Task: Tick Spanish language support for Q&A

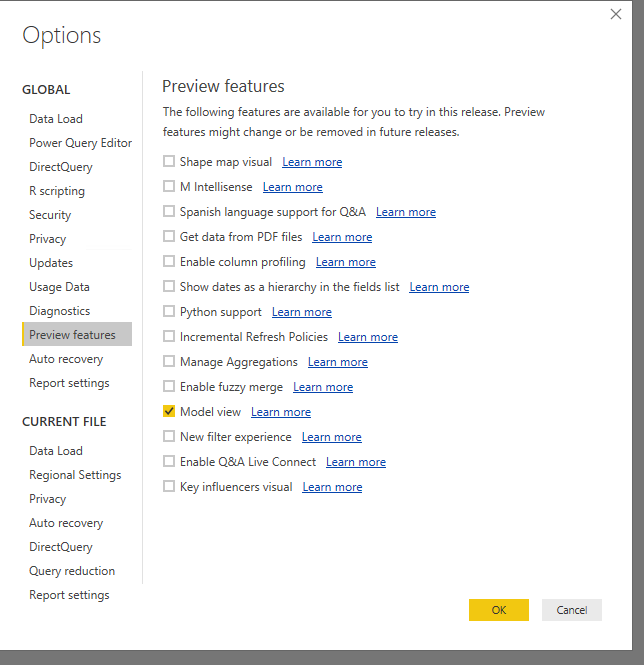Action: 169,211
